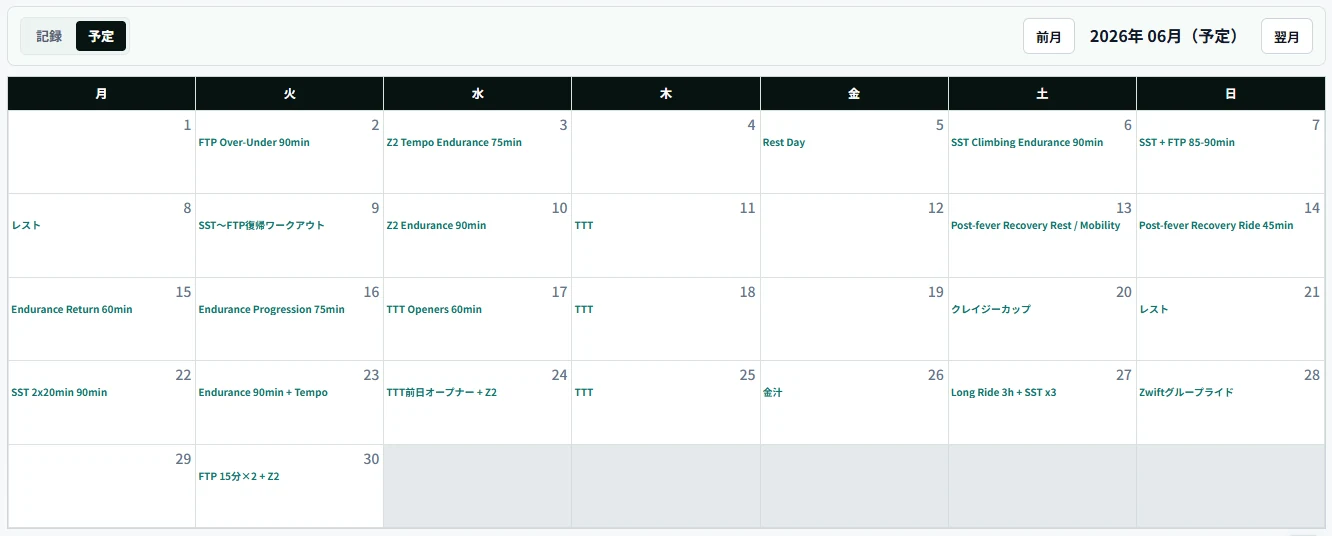Open TTT Openers 60min entry

coord(434,309)
